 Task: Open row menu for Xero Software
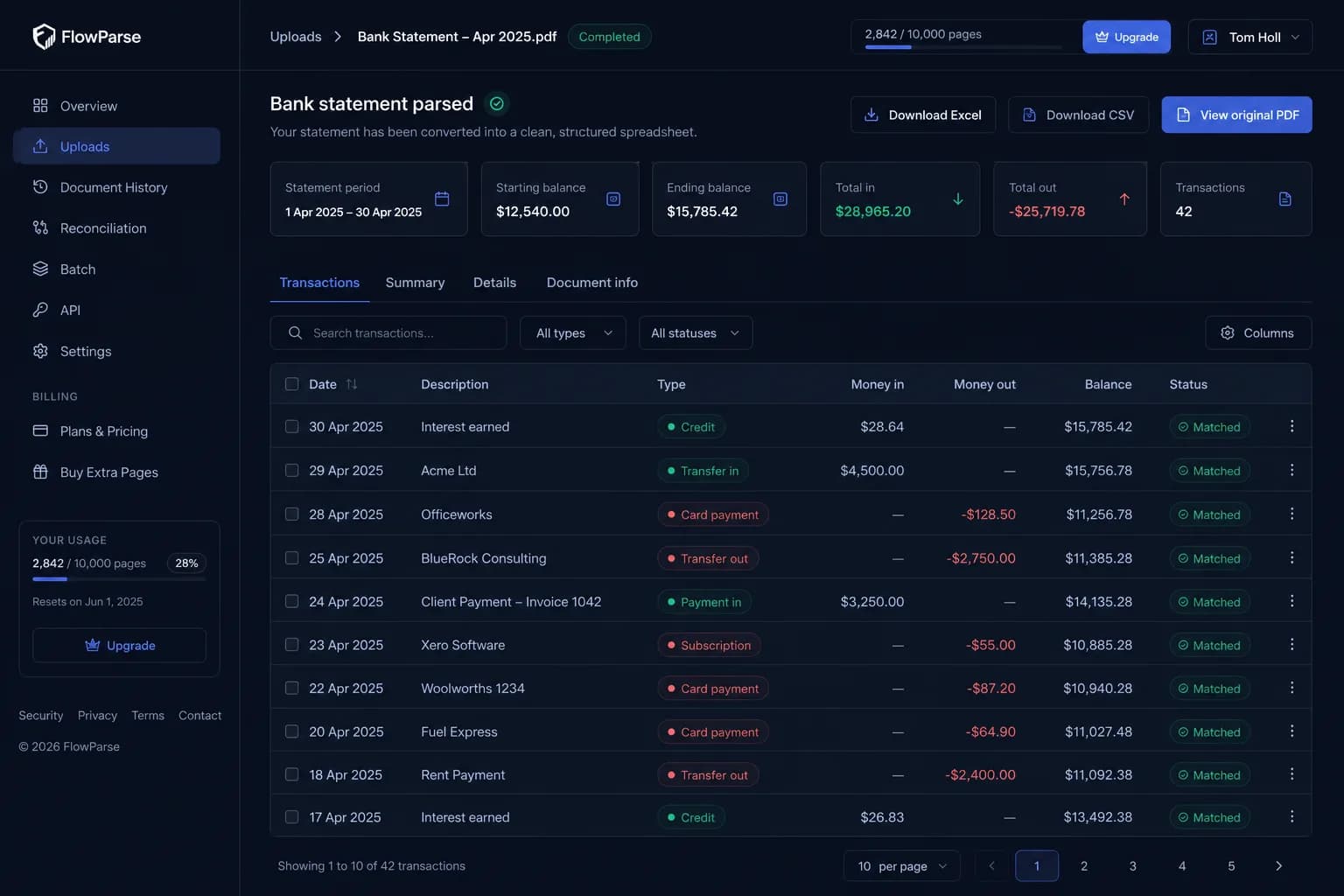[x=1291, y=644]
